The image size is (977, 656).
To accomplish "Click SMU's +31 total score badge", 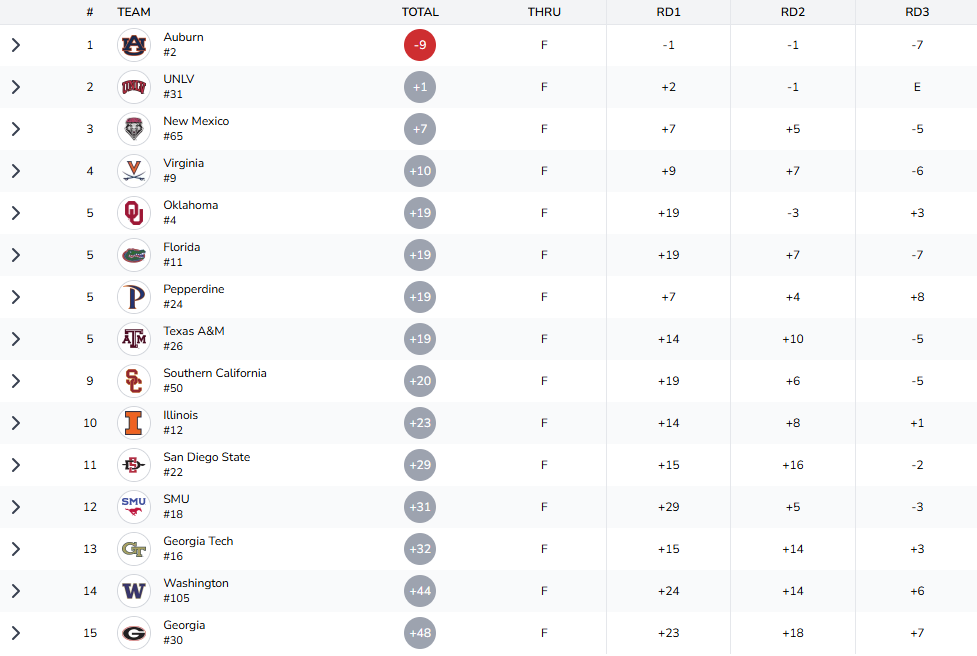I will tap(420, 507).
